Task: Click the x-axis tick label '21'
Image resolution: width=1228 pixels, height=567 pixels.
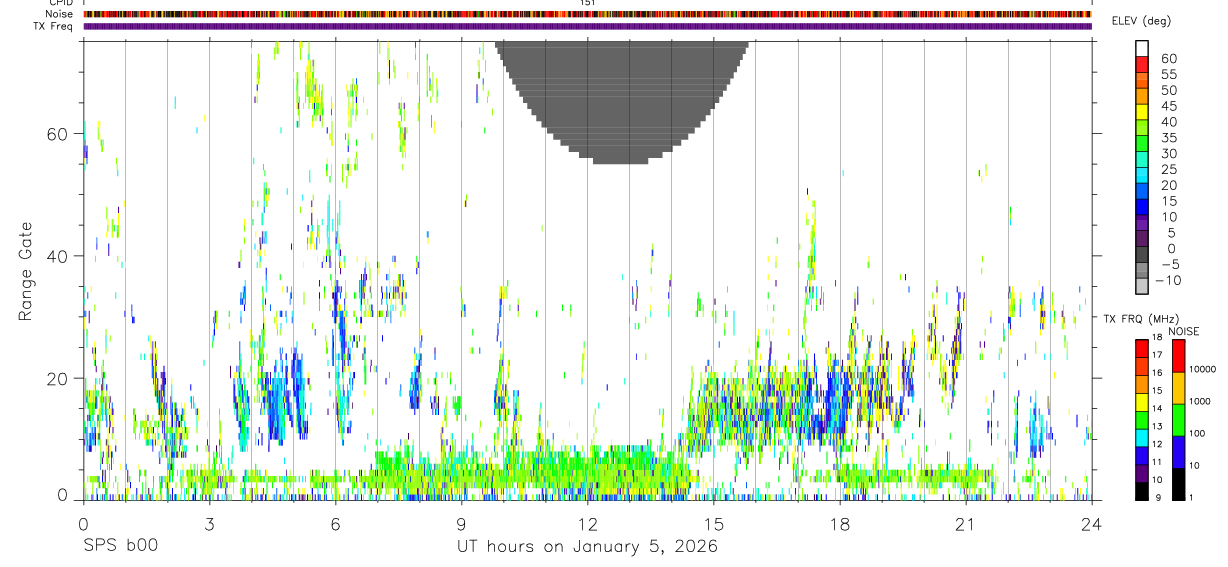Action: pyautogui.click(x=965, y=525)
